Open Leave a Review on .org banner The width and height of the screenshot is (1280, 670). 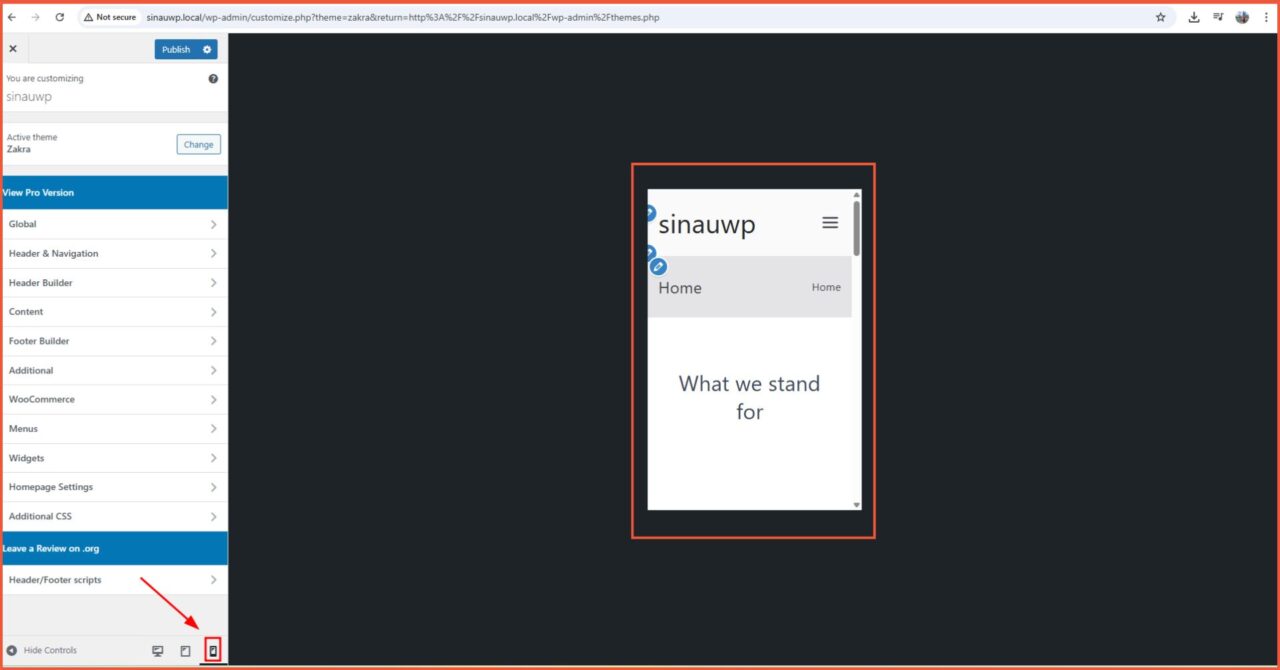115,548
